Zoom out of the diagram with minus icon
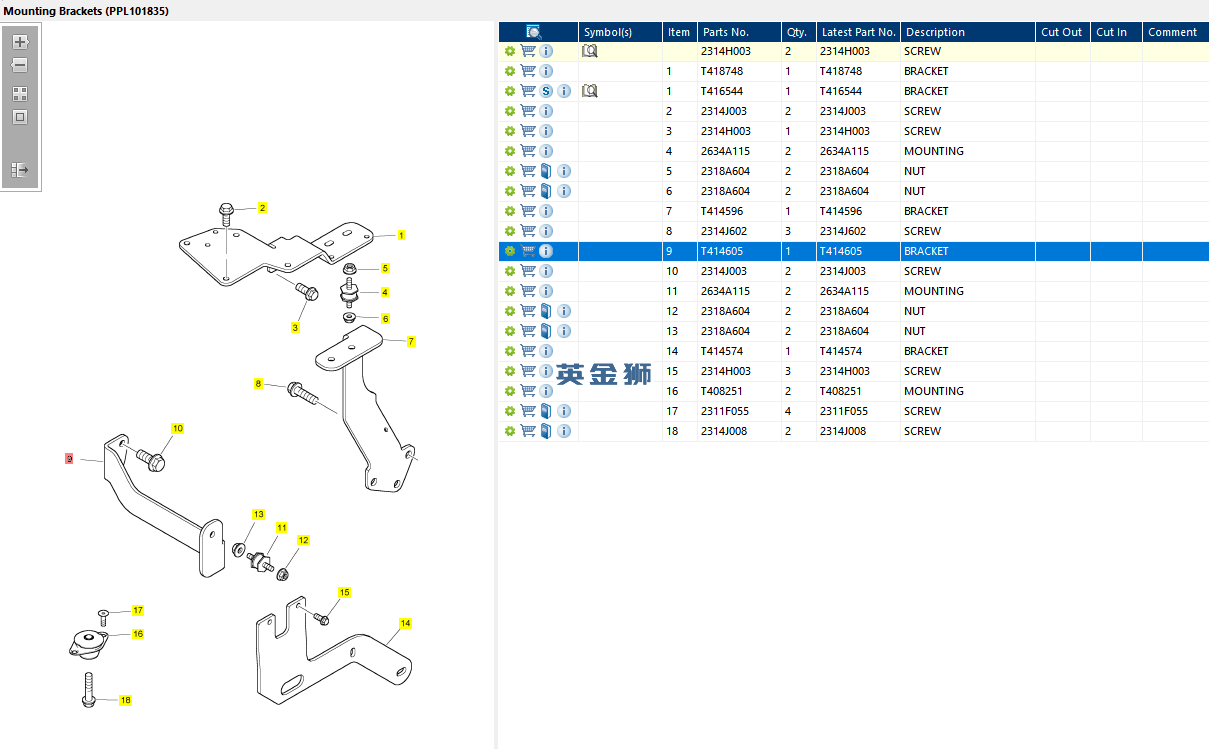This screenshot has height=749, width=1209. [20, 65]
